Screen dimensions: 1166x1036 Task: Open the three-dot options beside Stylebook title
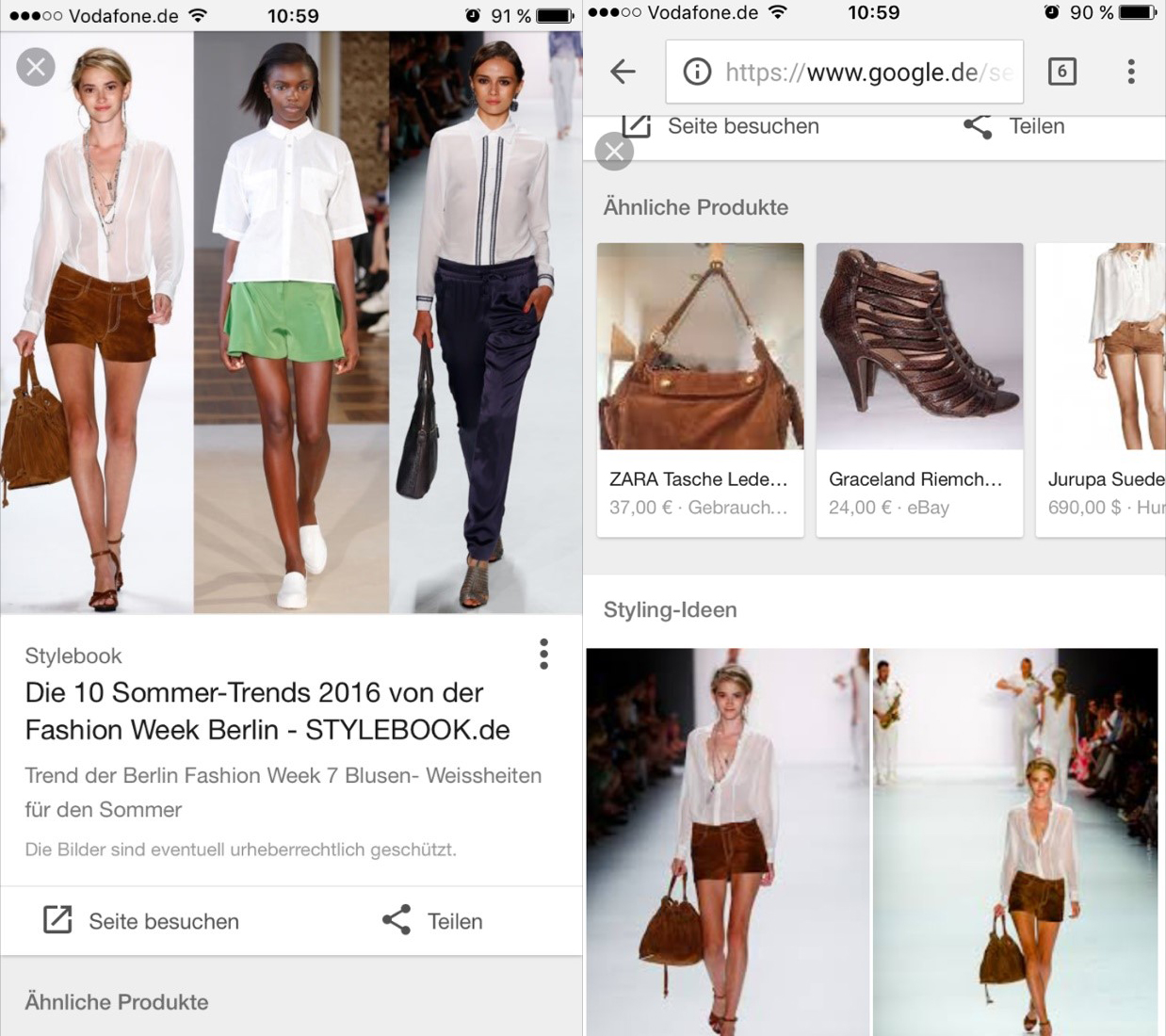coord(543,654)
